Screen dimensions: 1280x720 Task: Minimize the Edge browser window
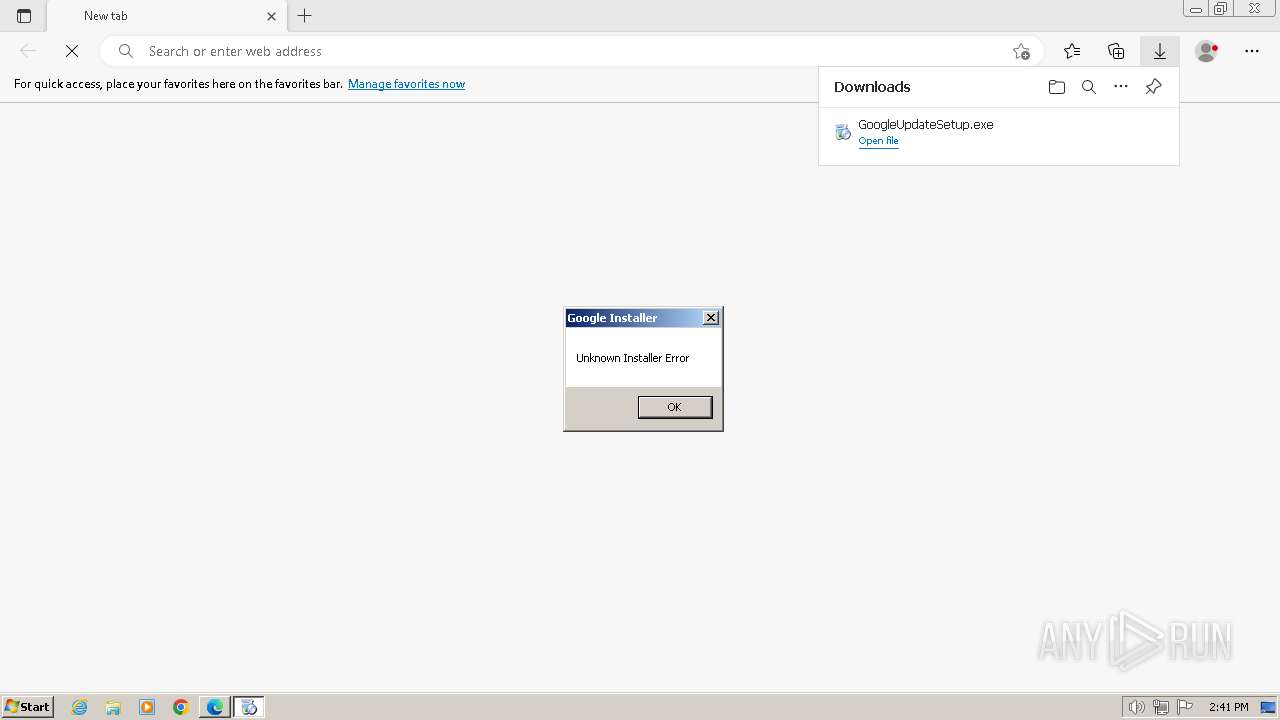pyautogui.click(x=1195, y=9)
